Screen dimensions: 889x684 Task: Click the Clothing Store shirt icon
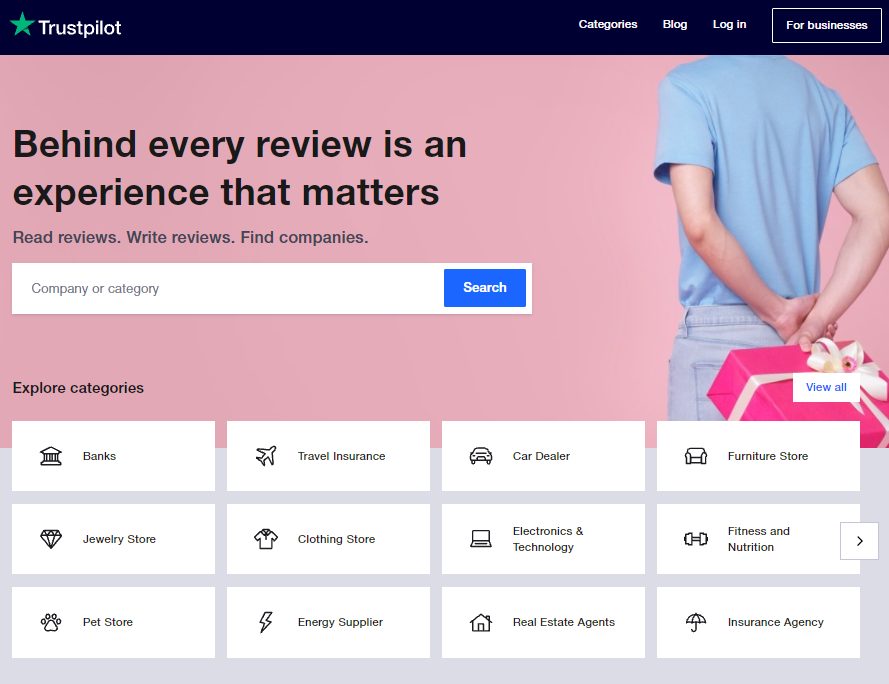pos(266,539)
